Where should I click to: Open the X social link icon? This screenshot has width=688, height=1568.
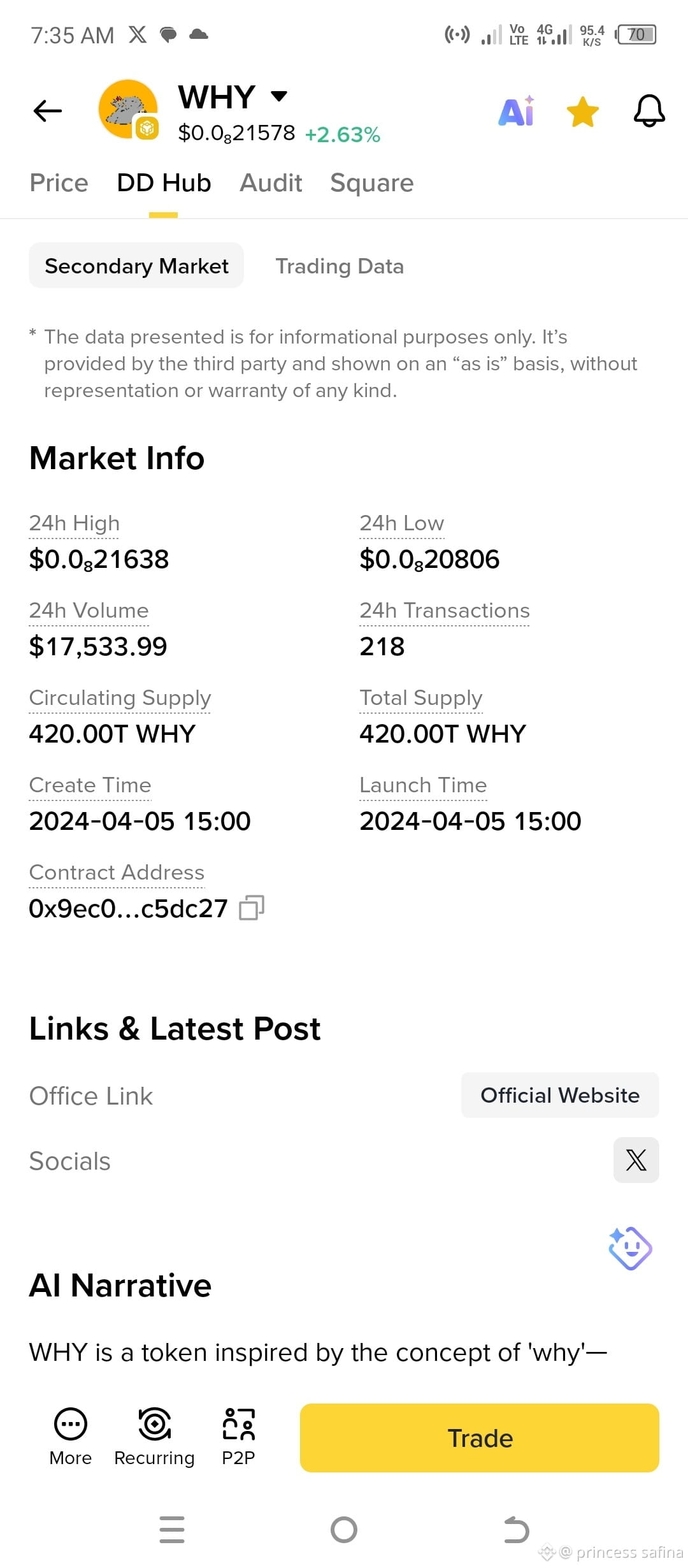(x=636, y=1160)
